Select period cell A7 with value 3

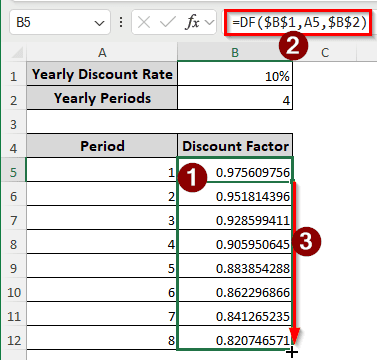(102, 218)
